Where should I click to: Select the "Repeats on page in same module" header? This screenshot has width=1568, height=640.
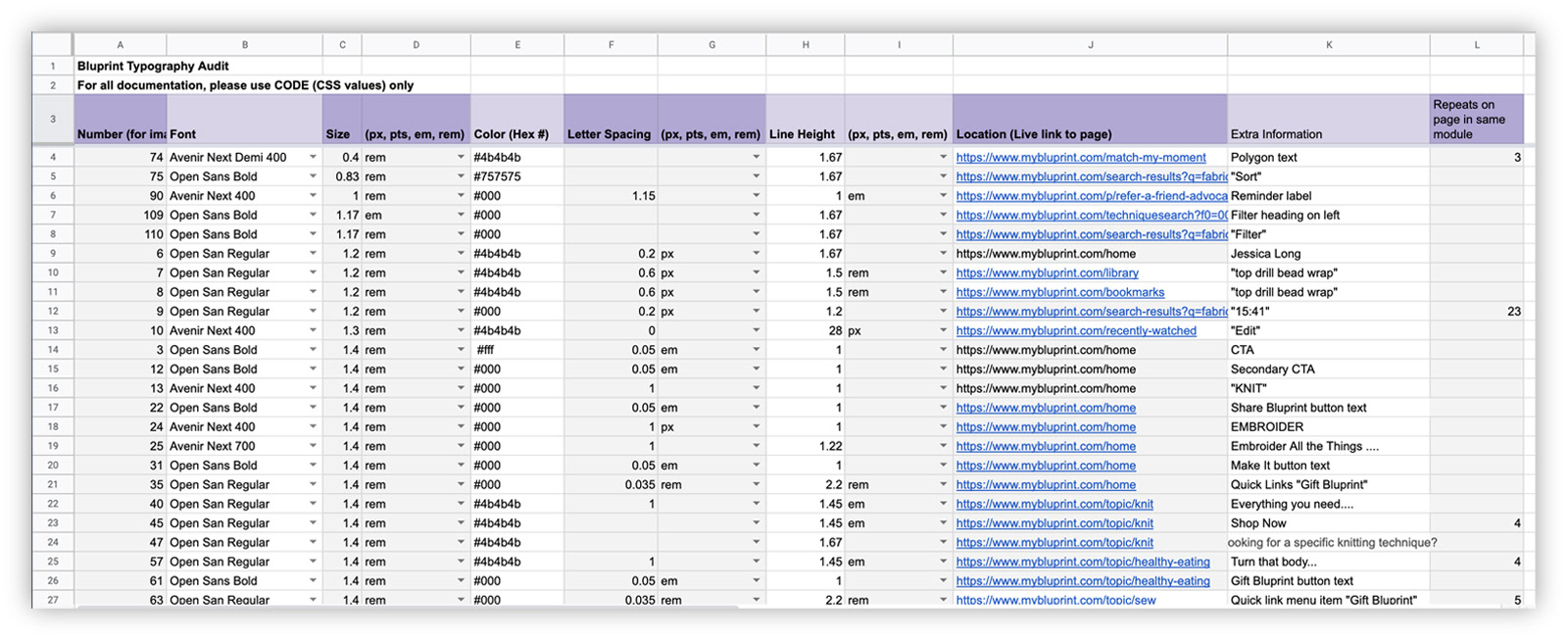tap(1477, 120)
